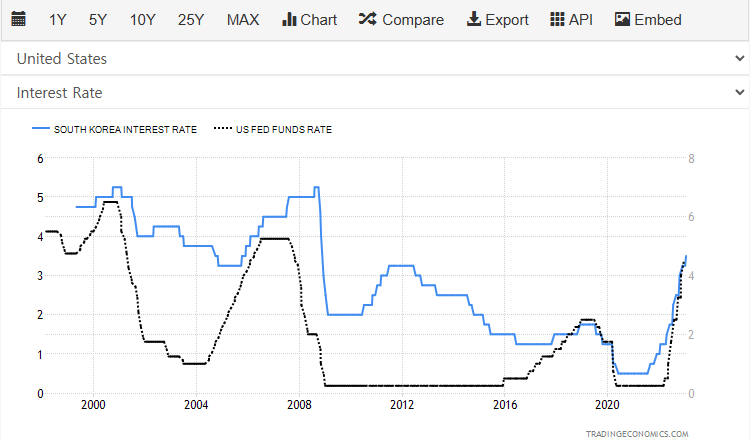Click the 2004 x-axis year label
This screenshot has height=441, width=751.
pyautogui.click(x=196, y=405)
